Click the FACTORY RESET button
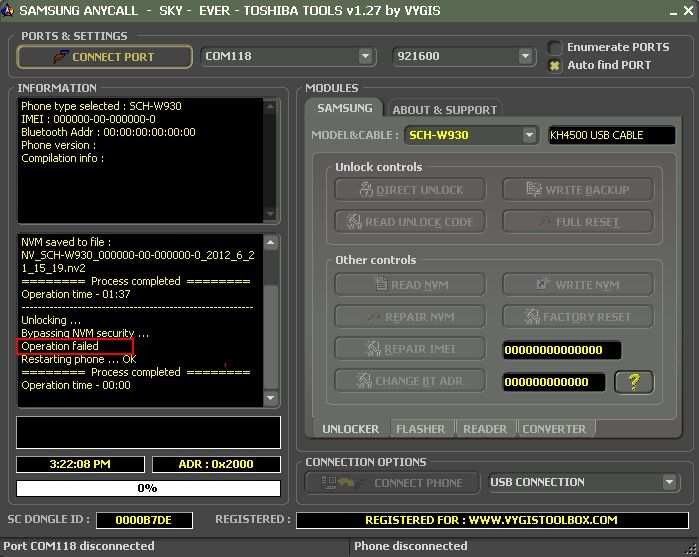This screenshot has width=699, height=557. (x=578, y=317)
